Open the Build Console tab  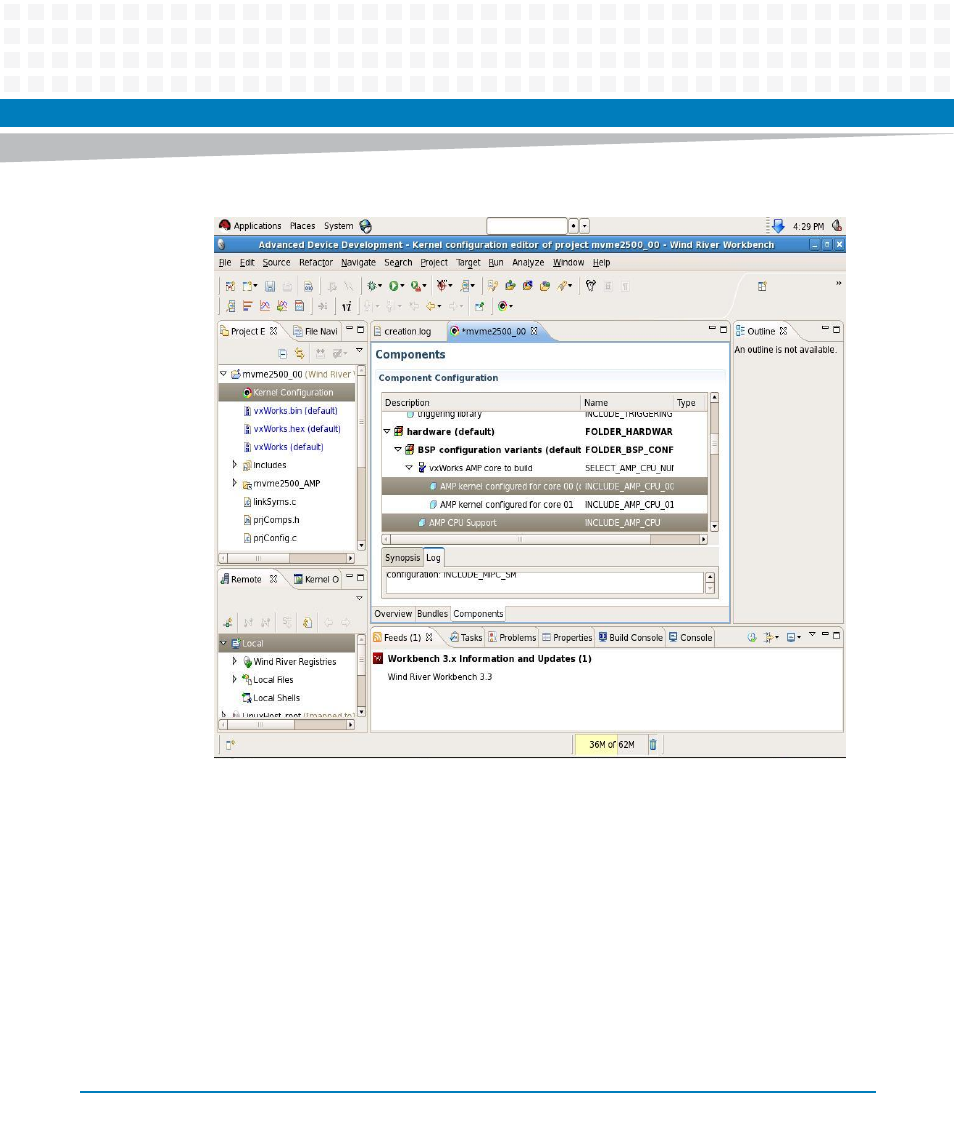tap(630, 637)
